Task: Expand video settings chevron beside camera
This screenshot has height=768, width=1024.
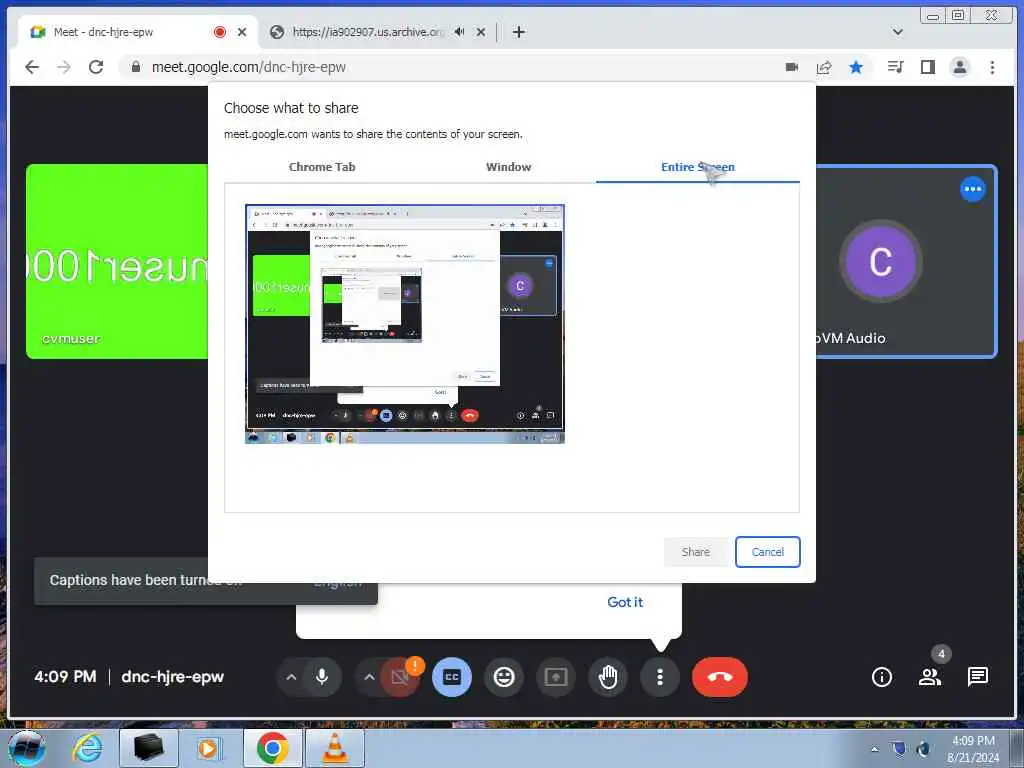Action: point(369,677)
